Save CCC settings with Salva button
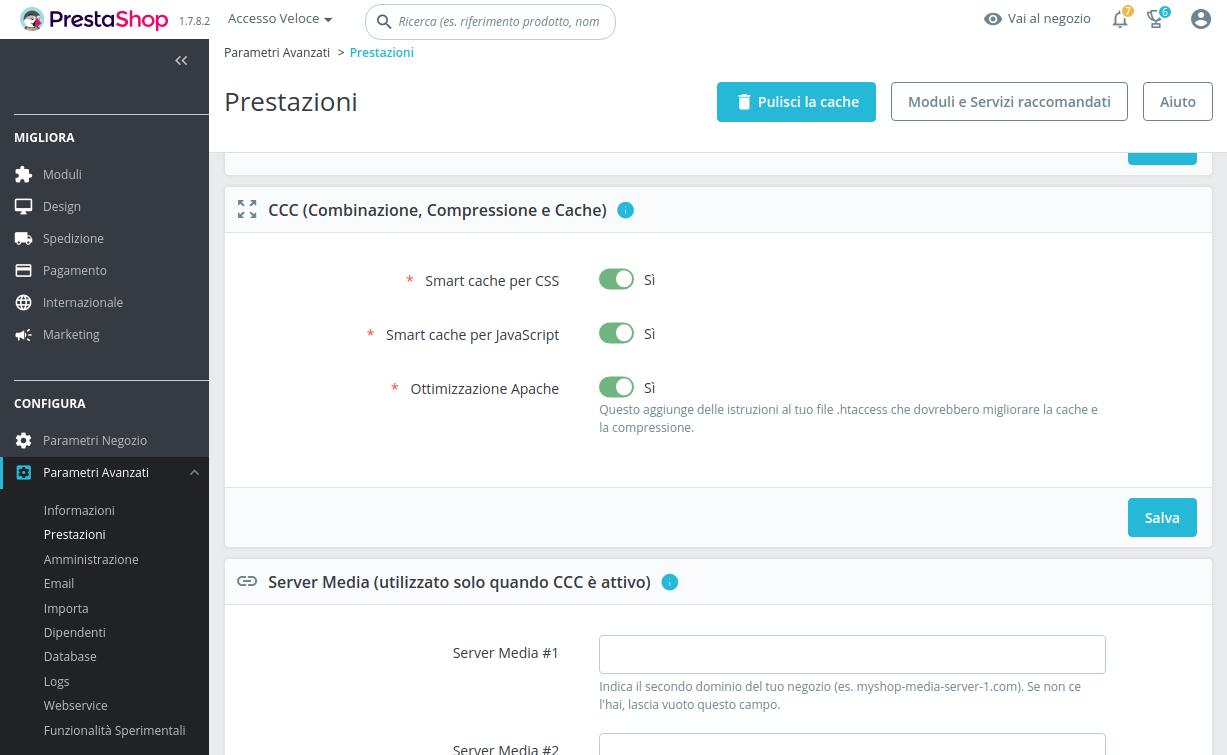 (x=1162, y=518)
